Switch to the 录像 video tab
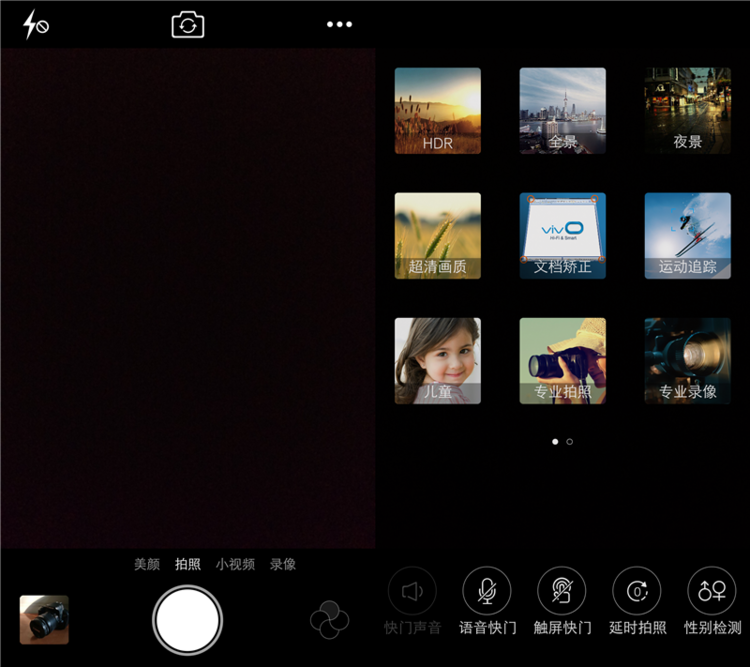This screenshot has height=667, width=750. [x=283, y=564]
